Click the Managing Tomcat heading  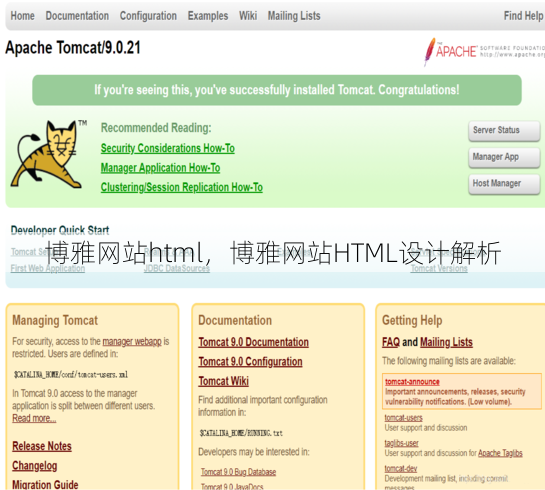(55, 320)
